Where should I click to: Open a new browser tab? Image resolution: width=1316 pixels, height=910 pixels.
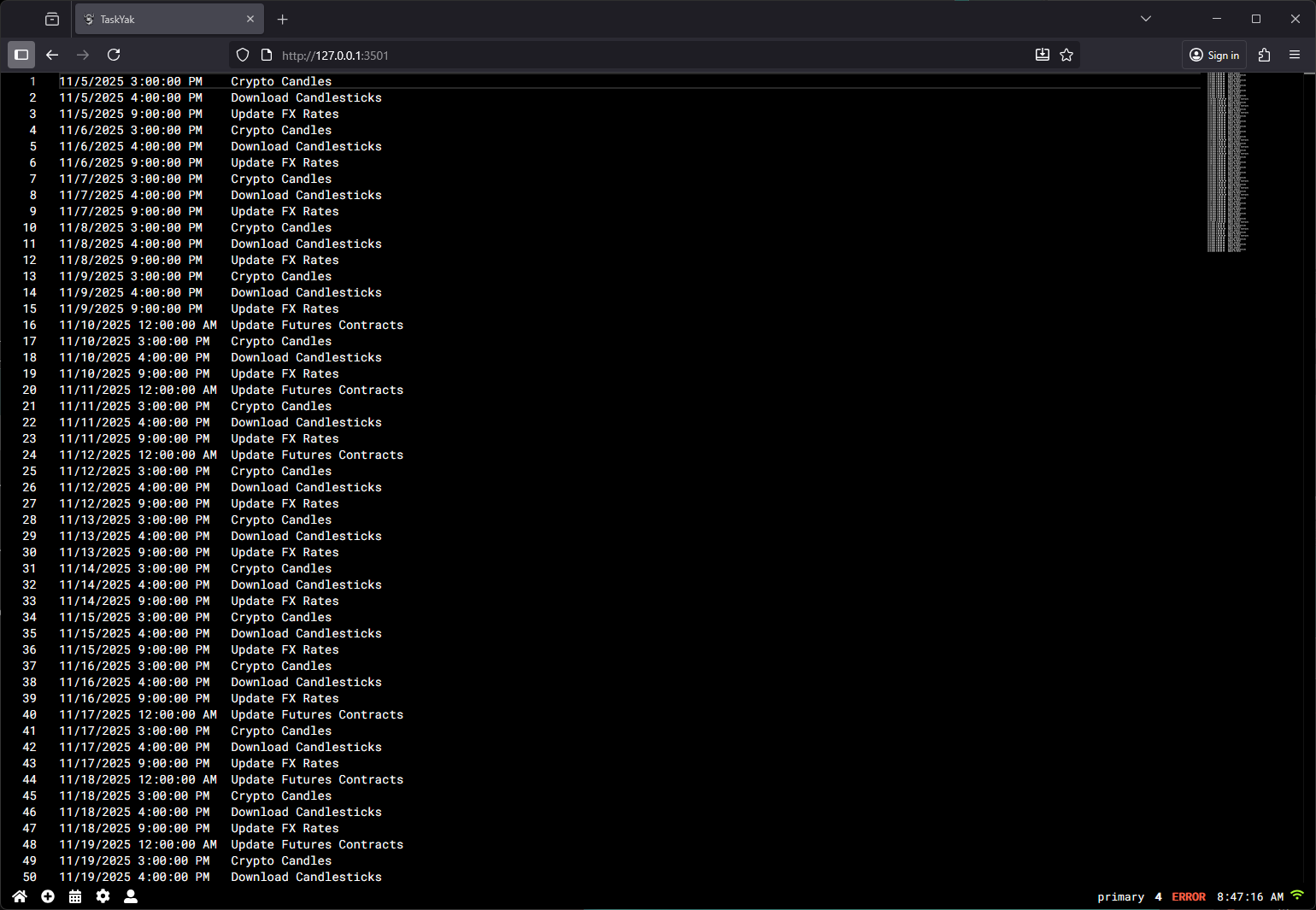click(283, 19)
